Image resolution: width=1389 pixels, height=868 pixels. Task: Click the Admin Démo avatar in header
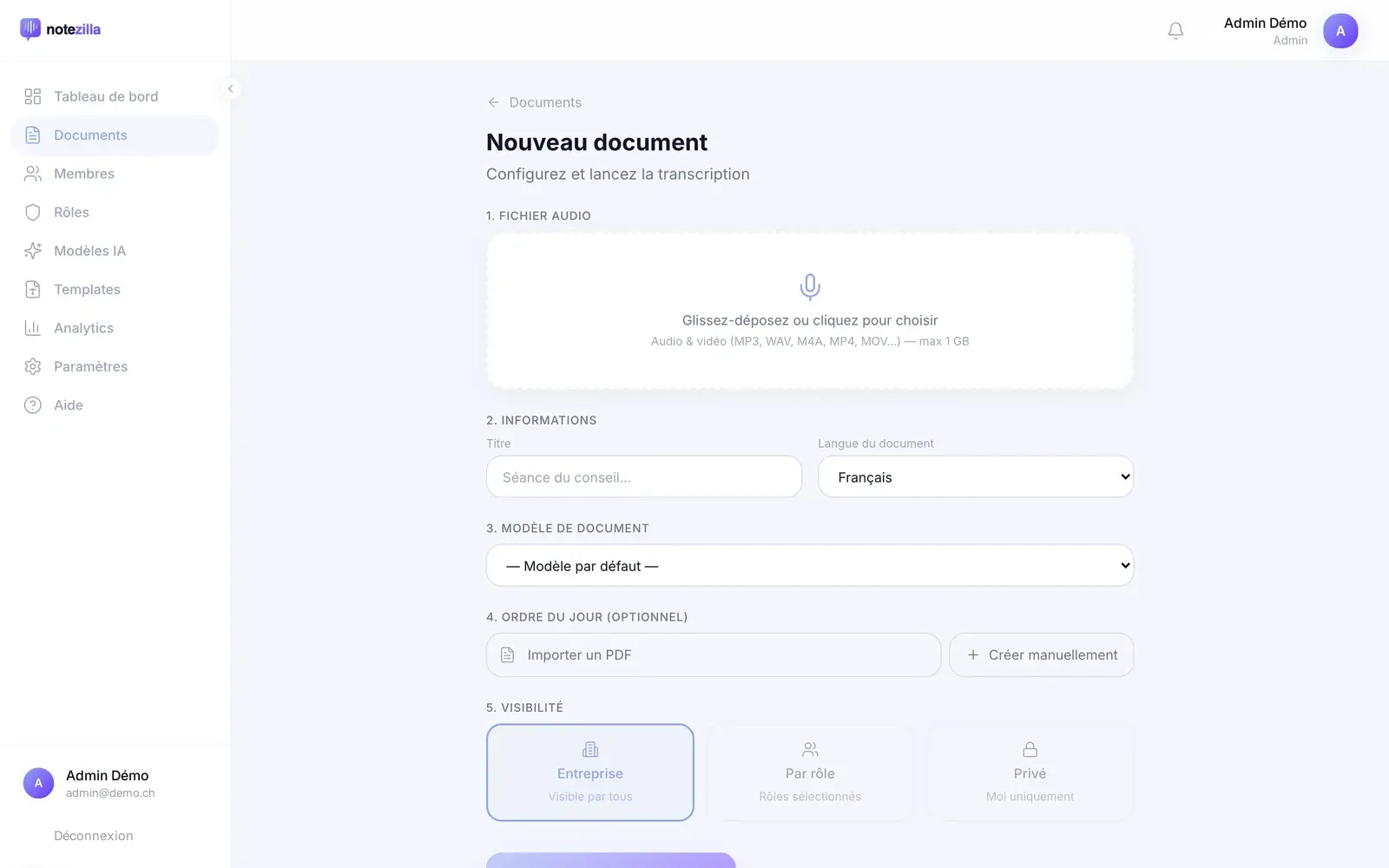pos(1340,31)
